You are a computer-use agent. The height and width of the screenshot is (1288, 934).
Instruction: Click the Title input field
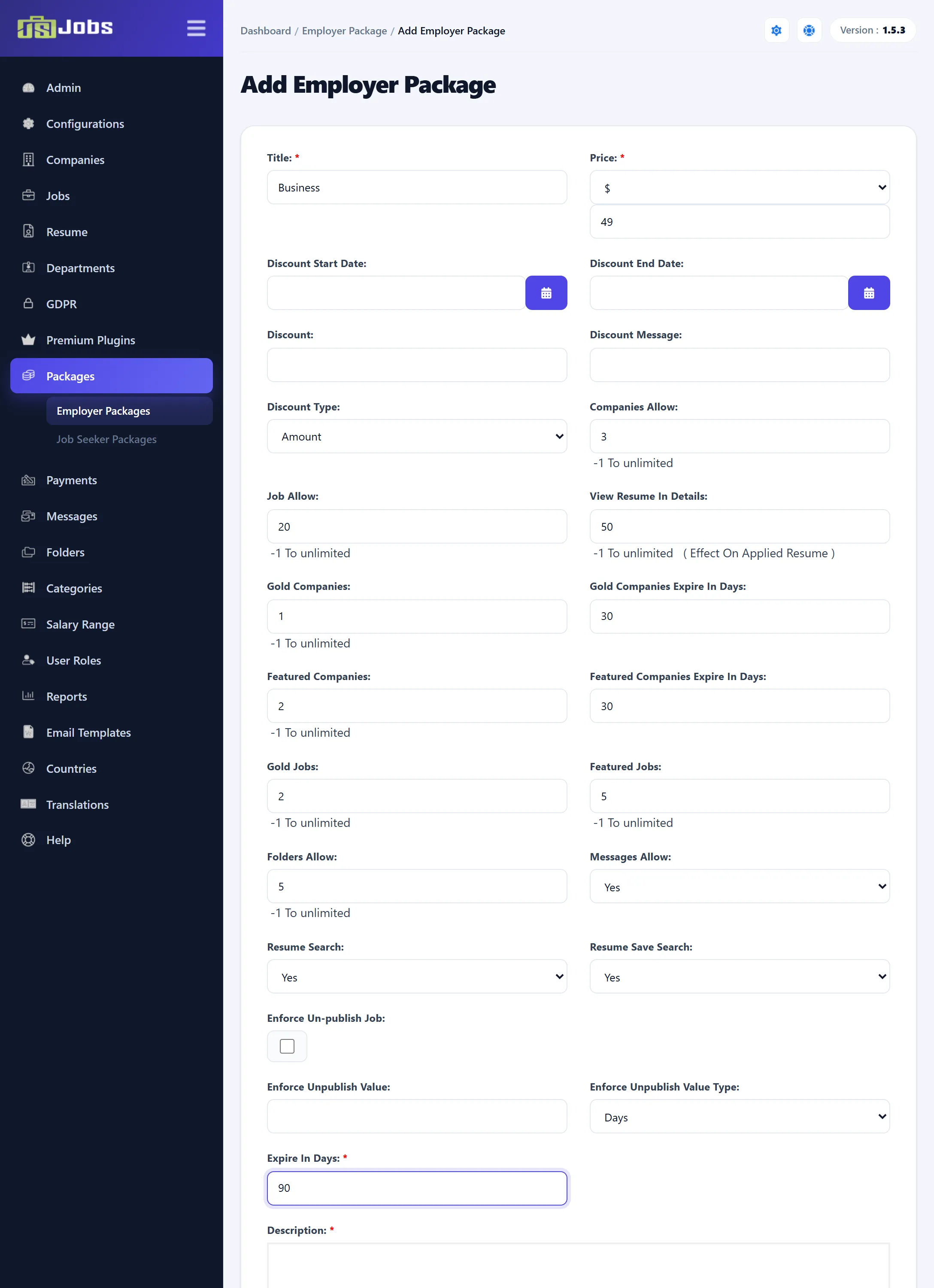(417, 188)
